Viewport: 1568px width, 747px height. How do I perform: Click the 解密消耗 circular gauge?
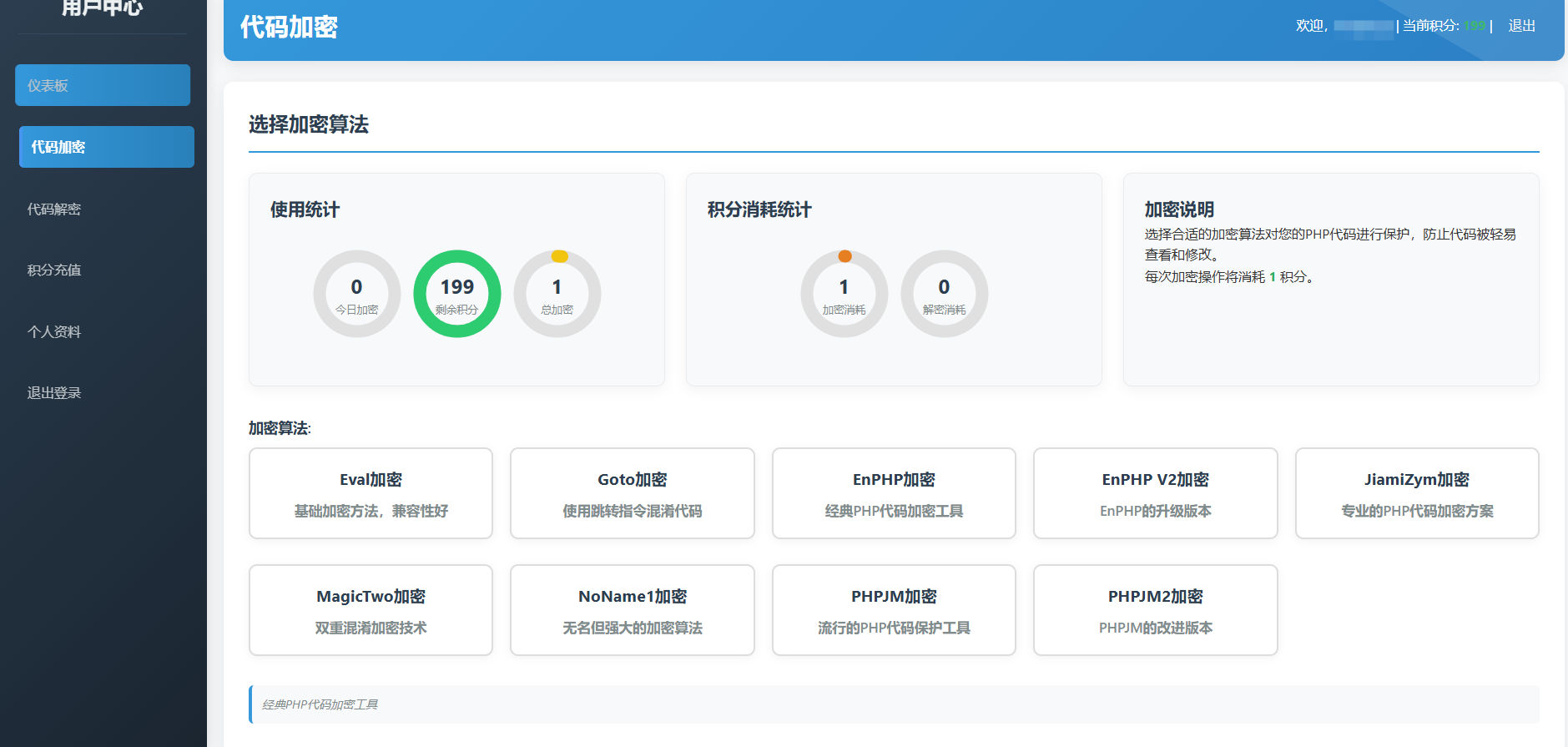[x=945, y=294]
